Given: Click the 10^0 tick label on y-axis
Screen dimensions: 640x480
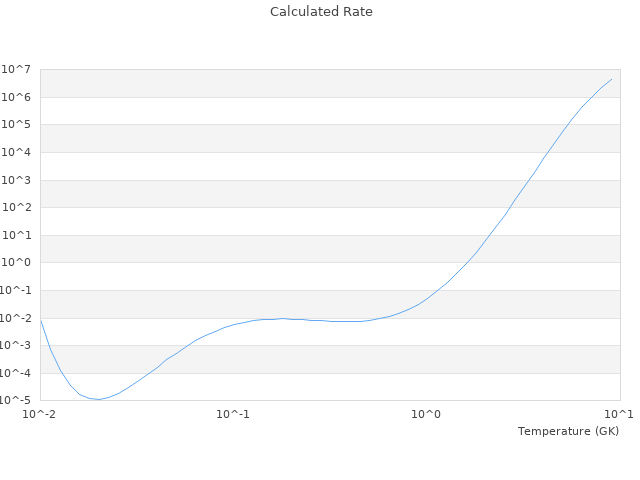Looking at the screenshot, I should pyautogui.click(x=17, y=263).
